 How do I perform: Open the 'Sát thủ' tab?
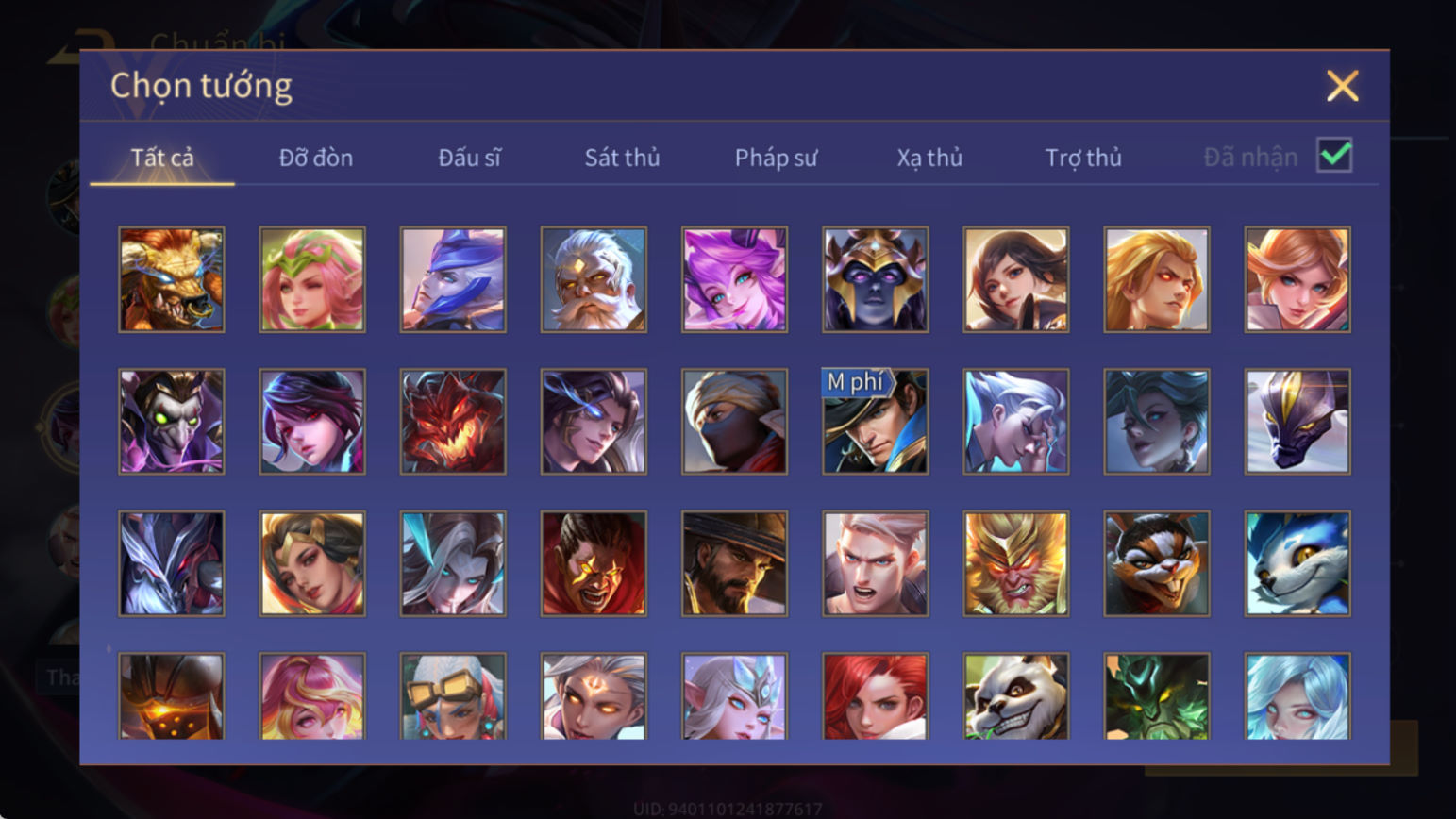click(622, 158)
